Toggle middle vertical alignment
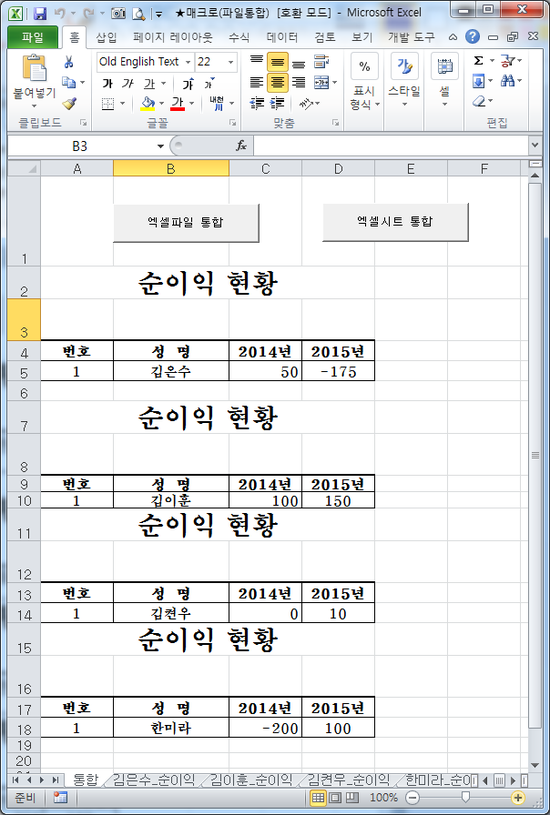 [278, 62]
